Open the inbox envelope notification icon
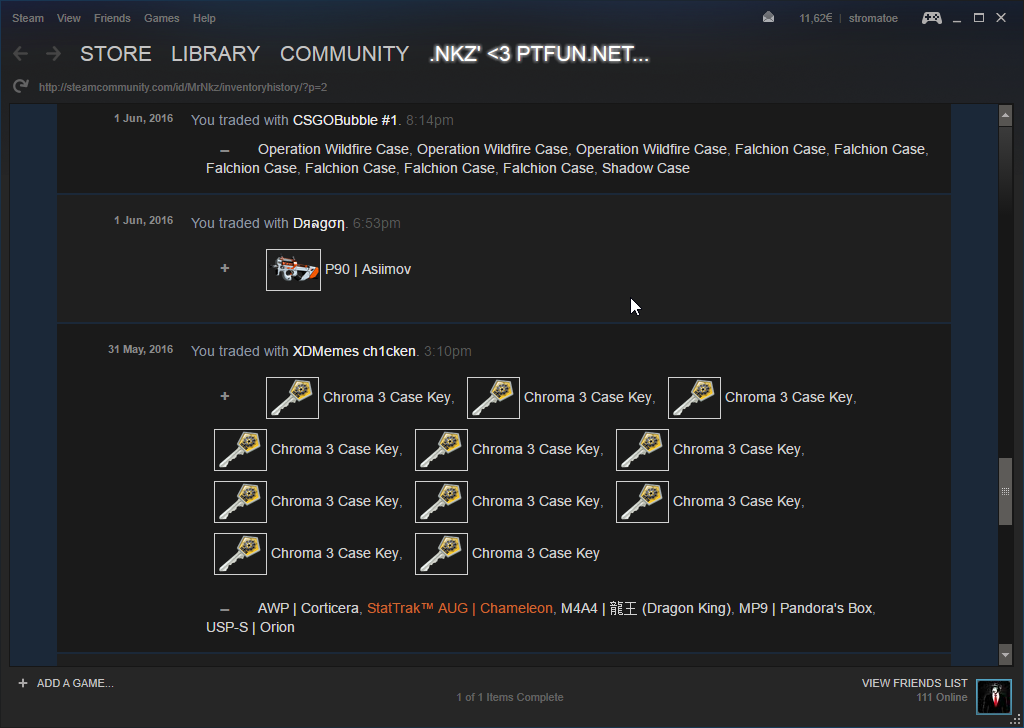 (x=768, y=18)
